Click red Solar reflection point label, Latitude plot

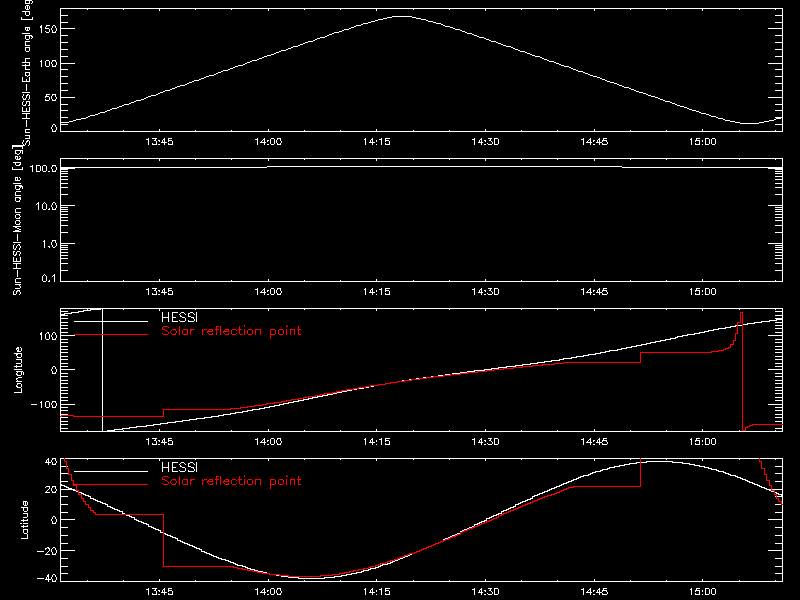(x=231, y=481)
